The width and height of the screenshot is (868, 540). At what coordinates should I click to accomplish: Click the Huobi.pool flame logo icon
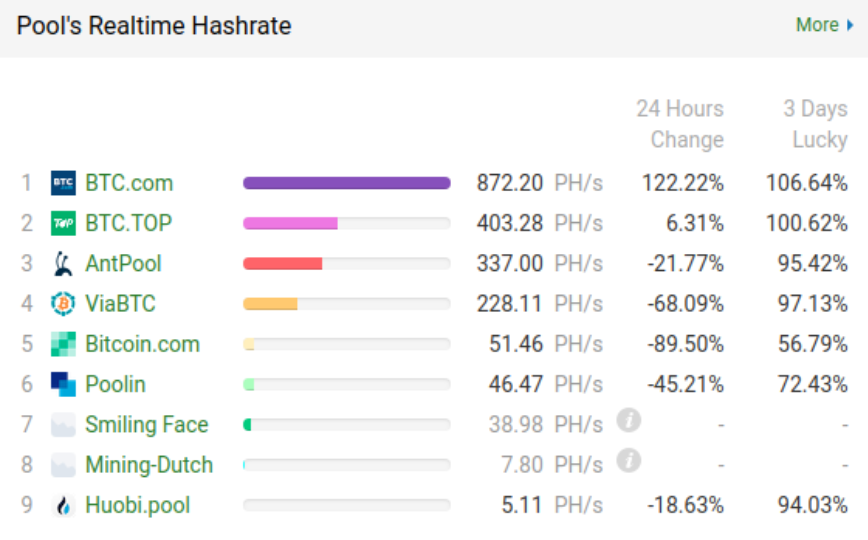63,505
